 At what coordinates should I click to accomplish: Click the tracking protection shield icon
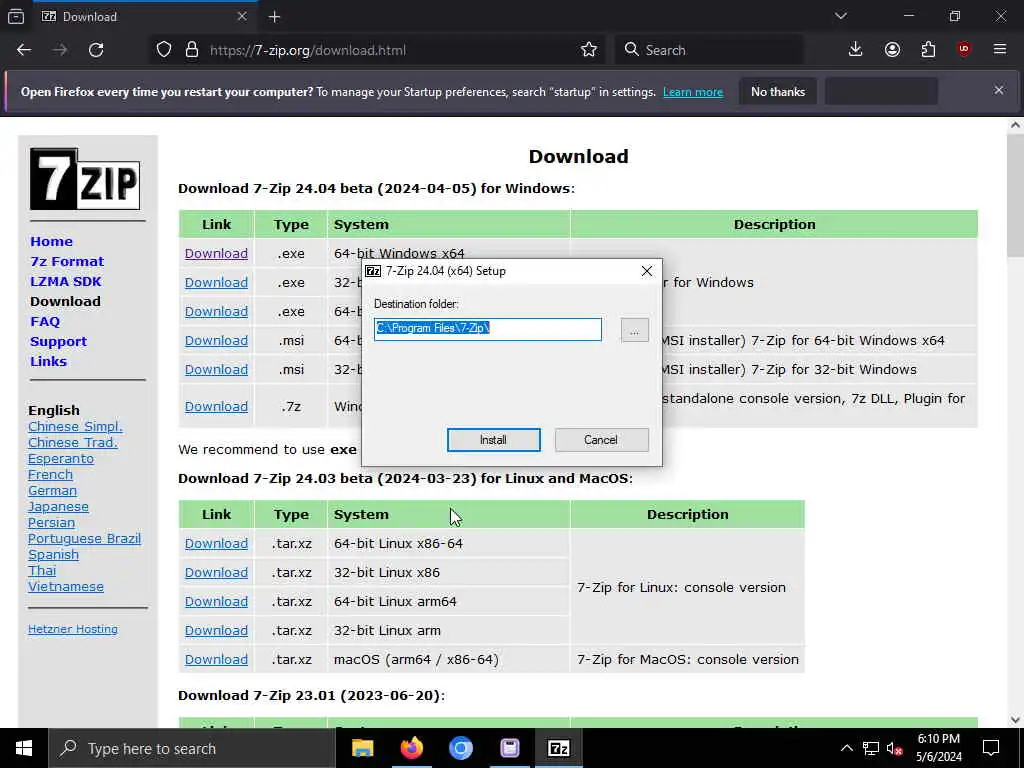pos(164,50)
